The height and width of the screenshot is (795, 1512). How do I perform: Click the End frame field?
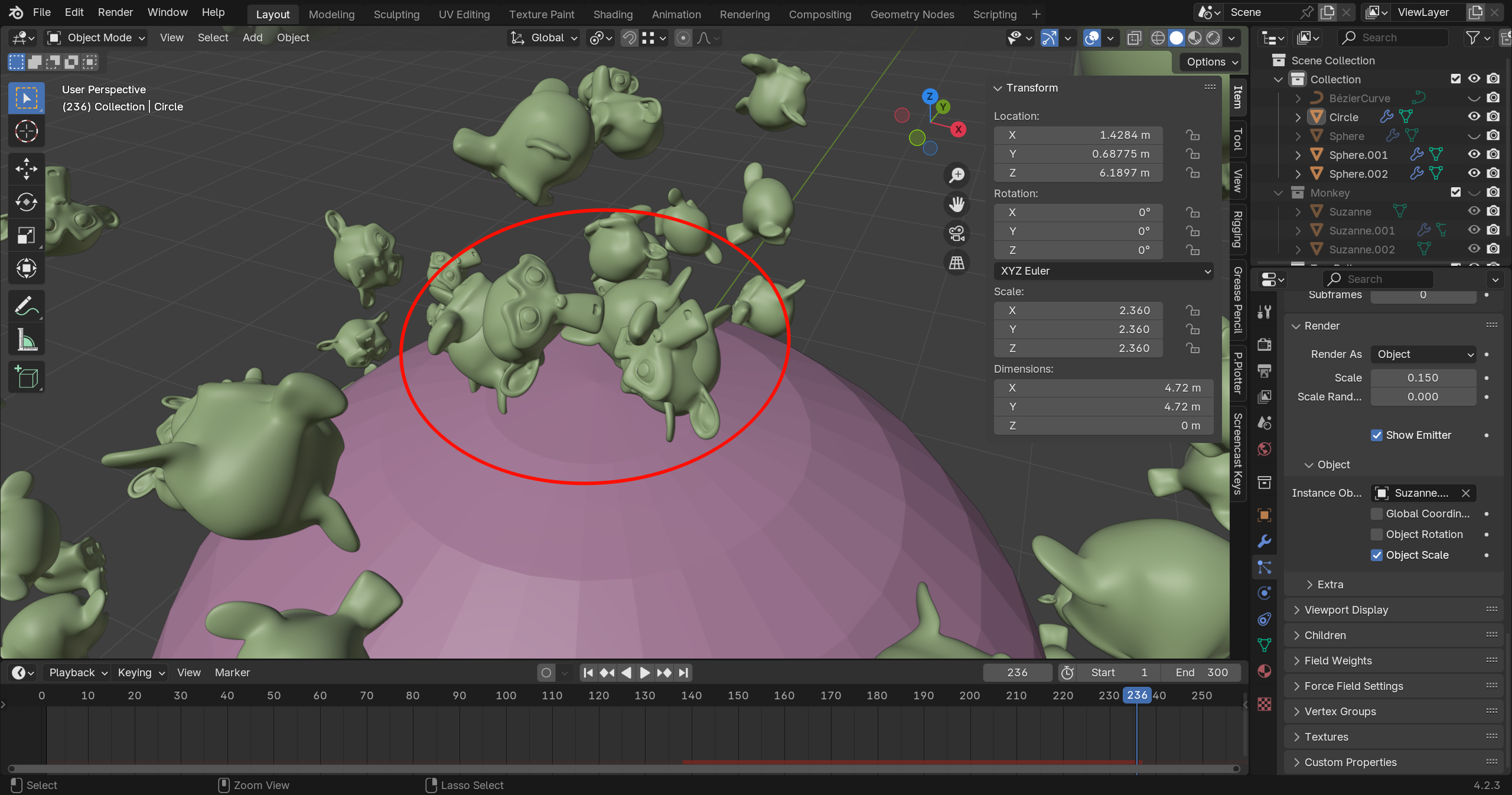1201,673
